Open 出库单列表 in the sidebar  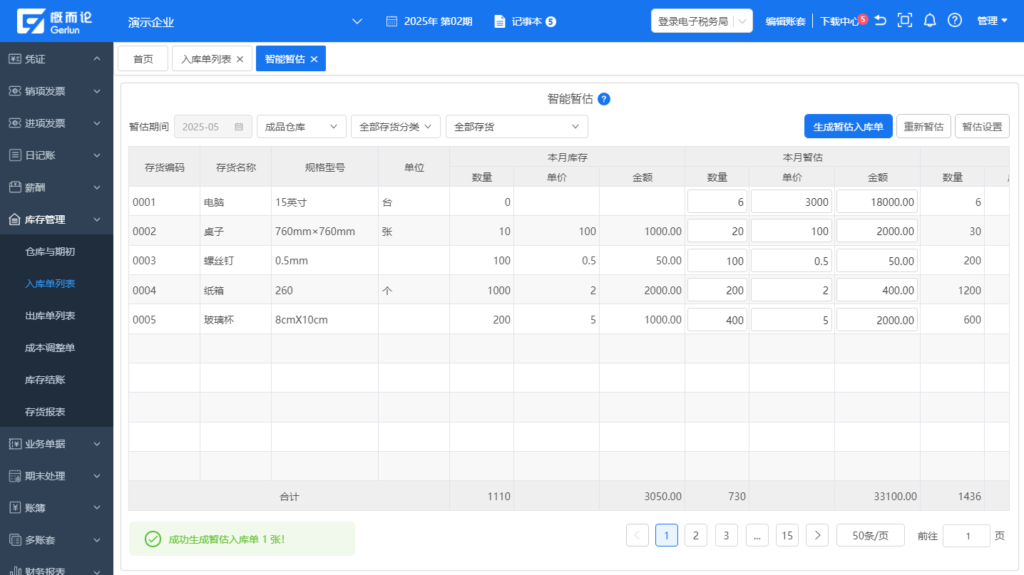pyautogui.click(x=50, y=316)
